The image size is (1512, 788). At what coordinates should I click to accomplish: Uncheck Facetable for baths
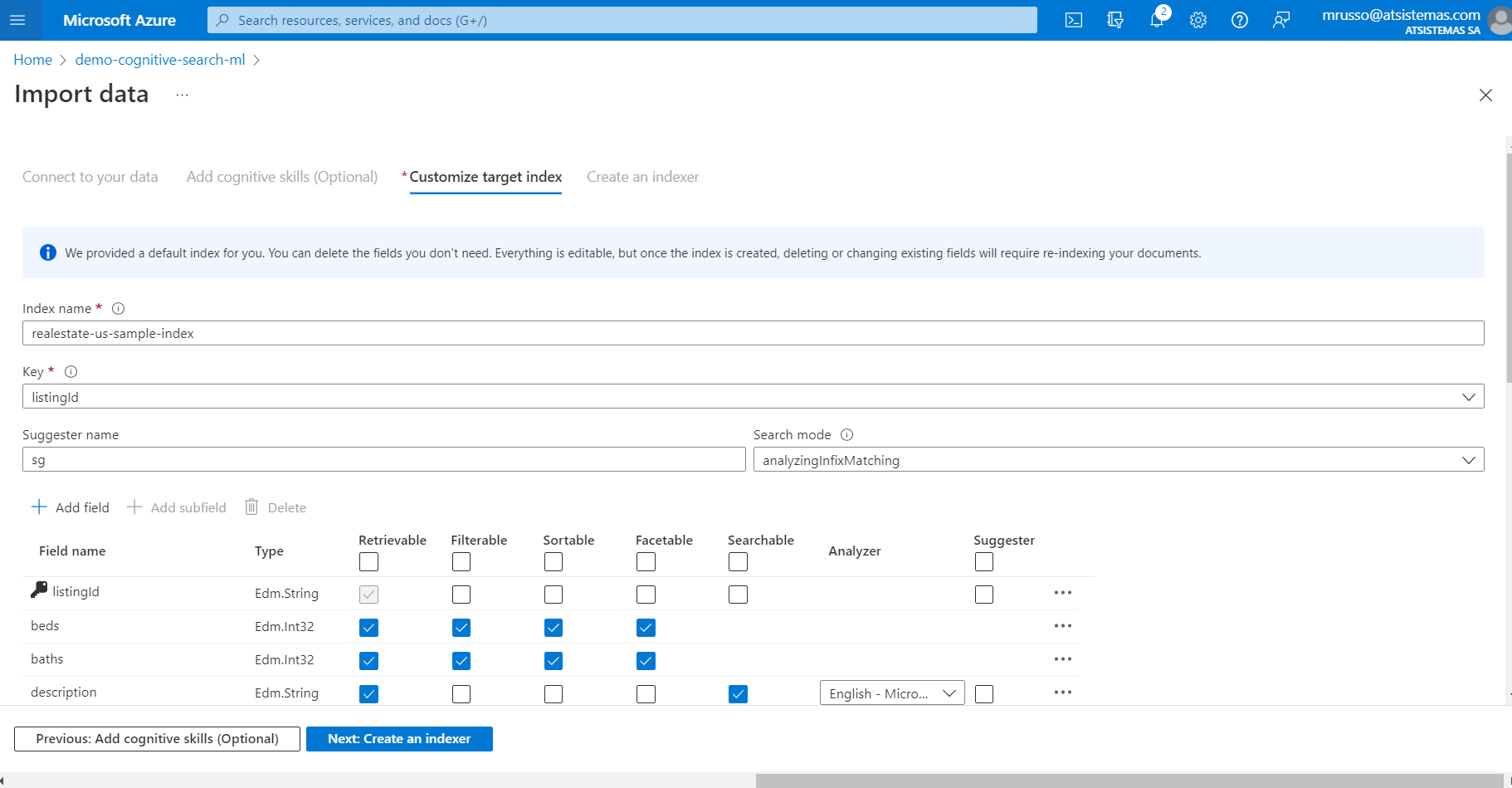point(646,661)
